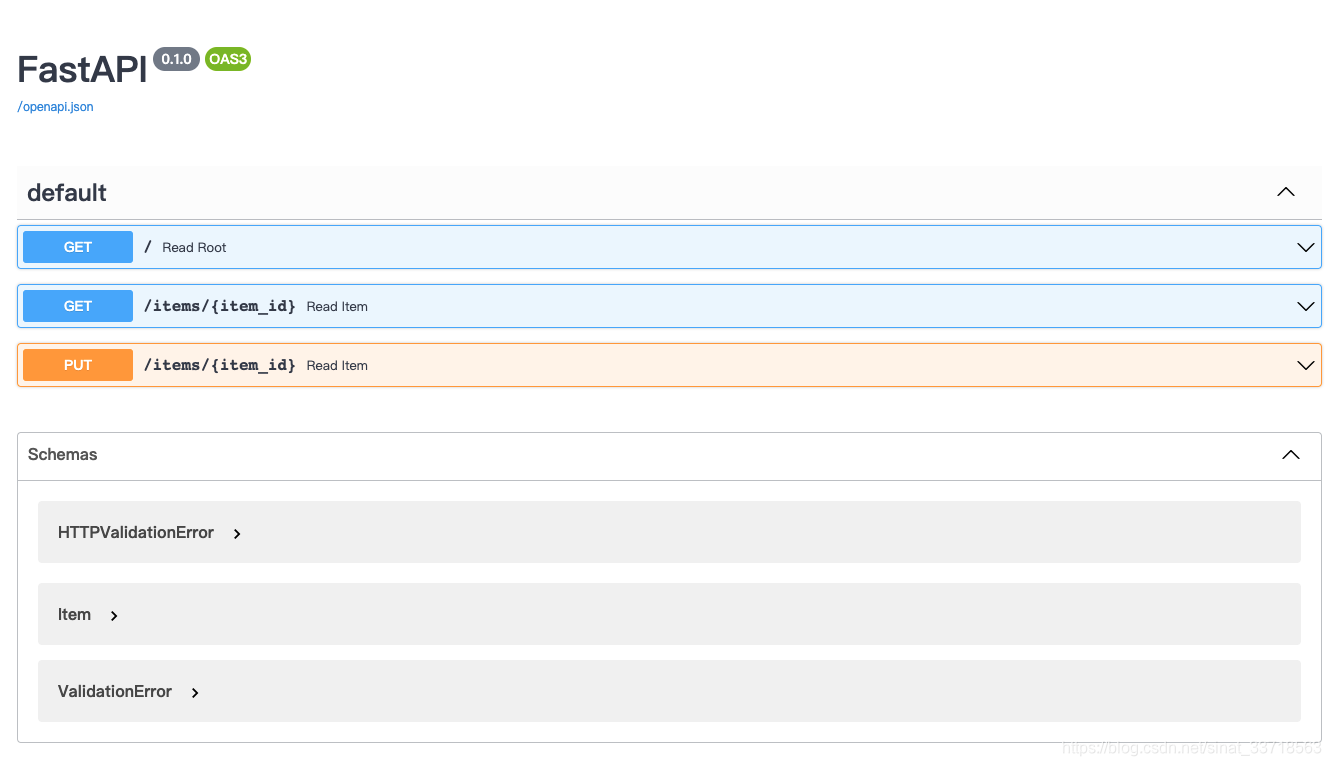1331x766 pixels.
Task: Open the /openapi.json specification link
Action: pos(54,106)
